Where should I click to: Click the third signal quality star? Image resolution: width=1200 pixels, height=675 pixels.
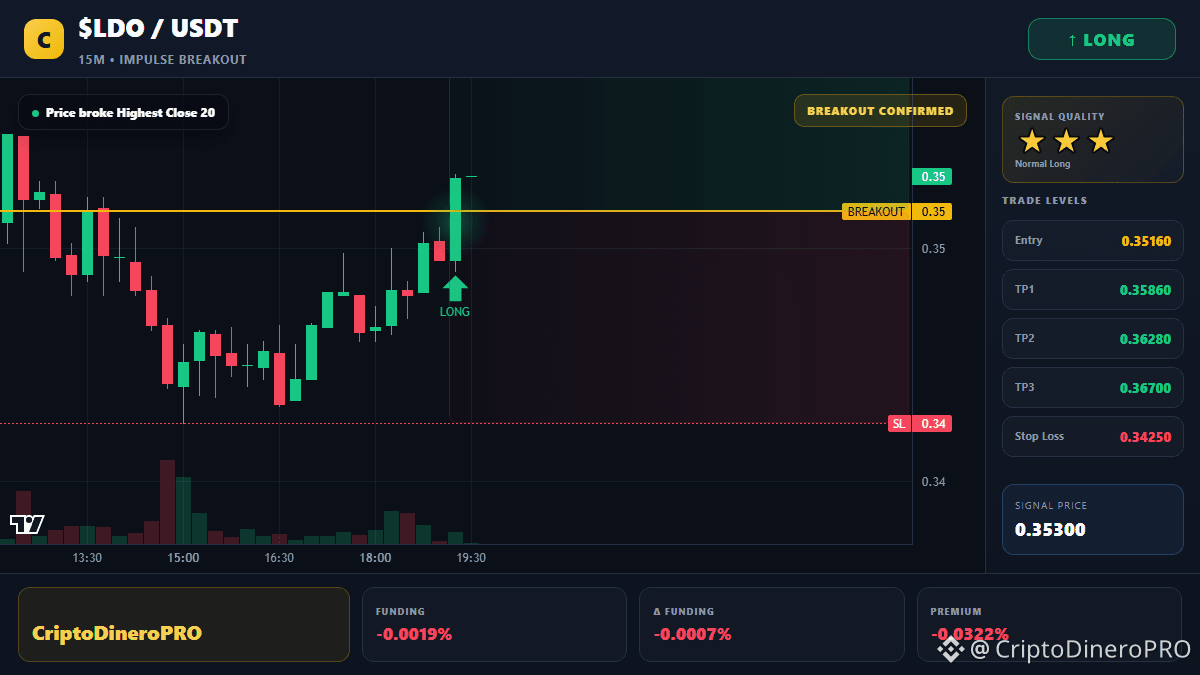[x=1100, y=141]
